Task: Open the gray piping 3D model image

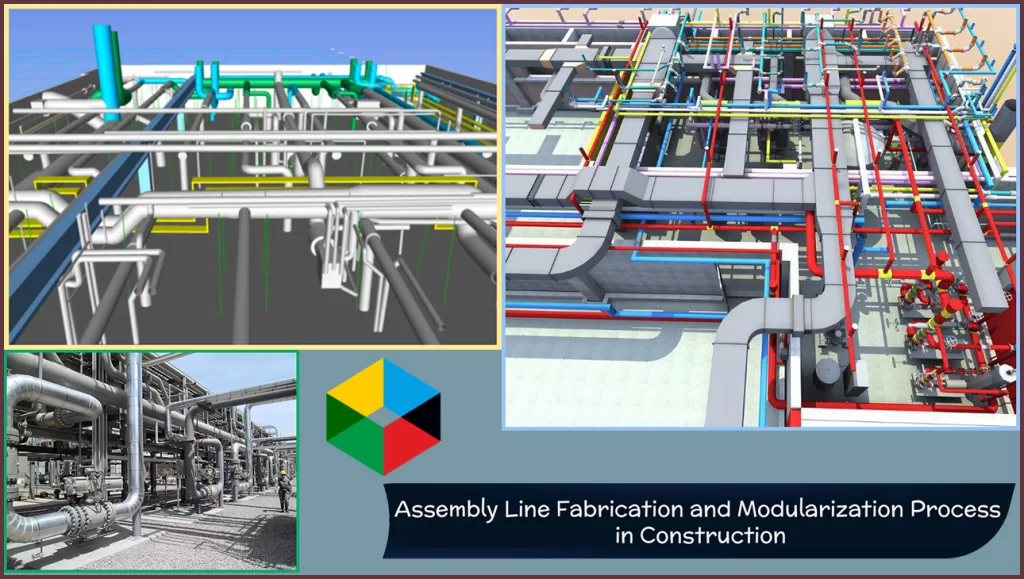Action: [x=252, y=176]
